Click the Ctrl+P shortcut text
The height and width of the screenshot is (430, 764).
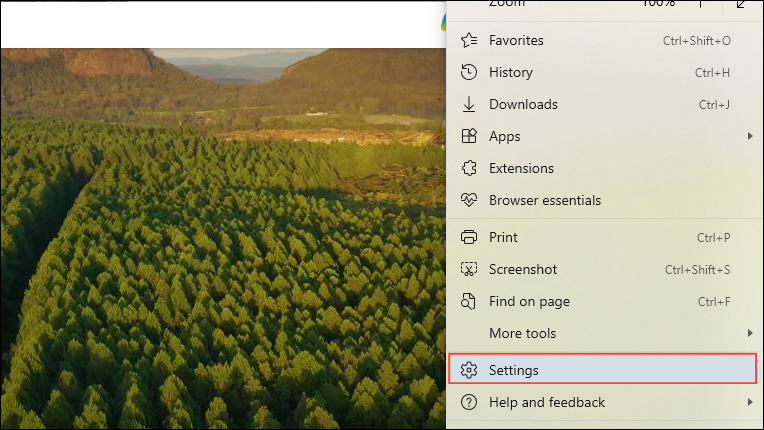713,238
